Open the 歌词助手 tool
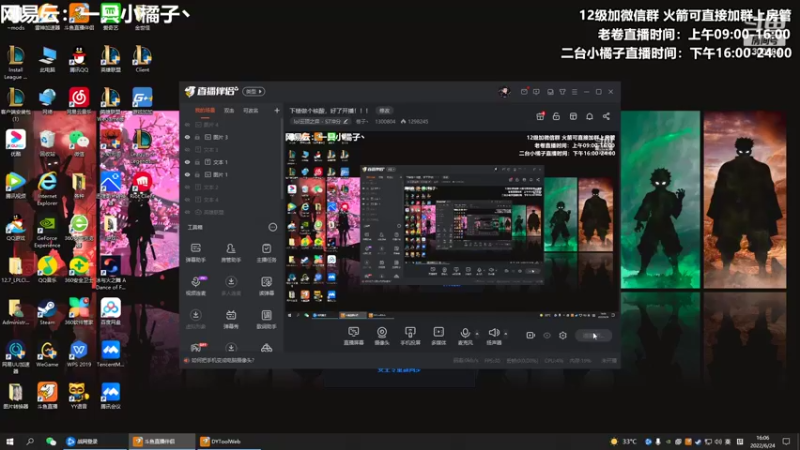Screen dimensions: 800x450 266,319
